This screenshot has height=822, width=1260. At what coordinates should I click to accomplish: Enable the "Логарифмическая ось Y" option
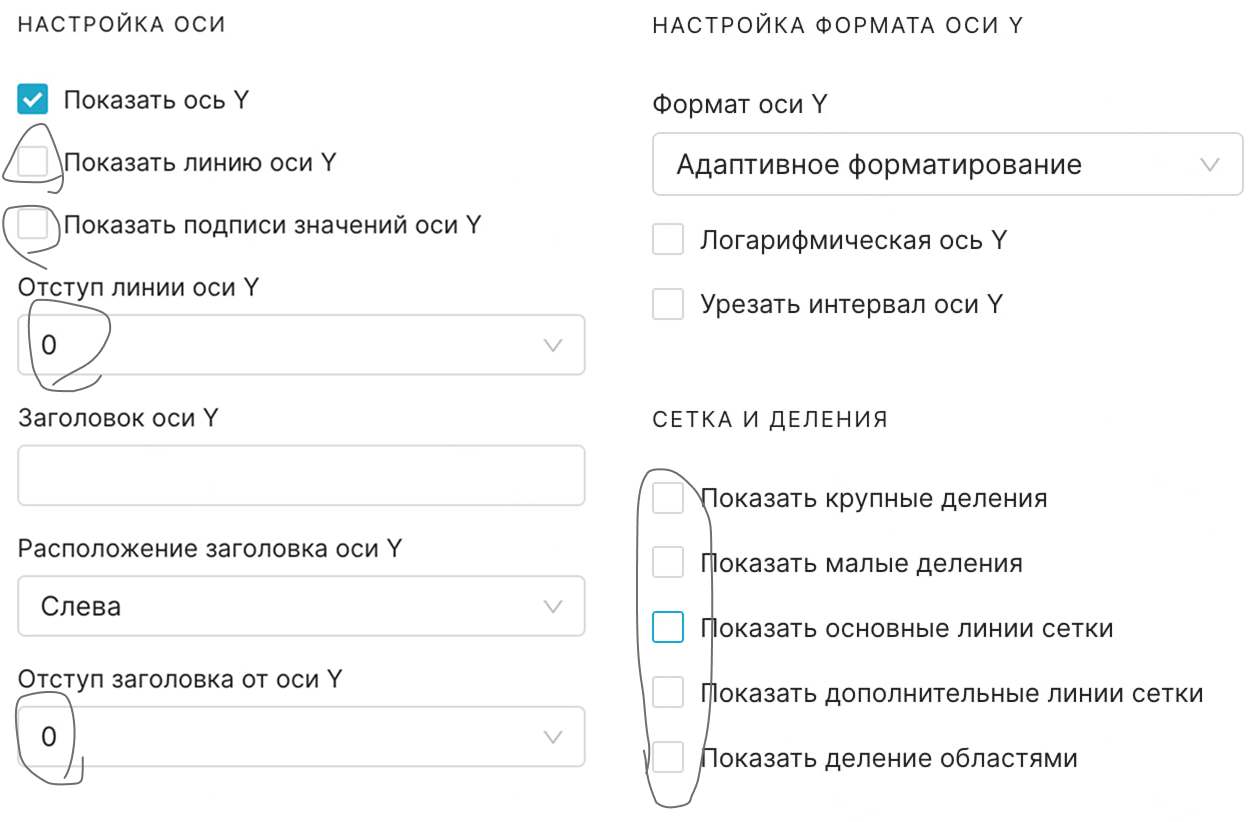pyautogui.click(x=668, y=239)
